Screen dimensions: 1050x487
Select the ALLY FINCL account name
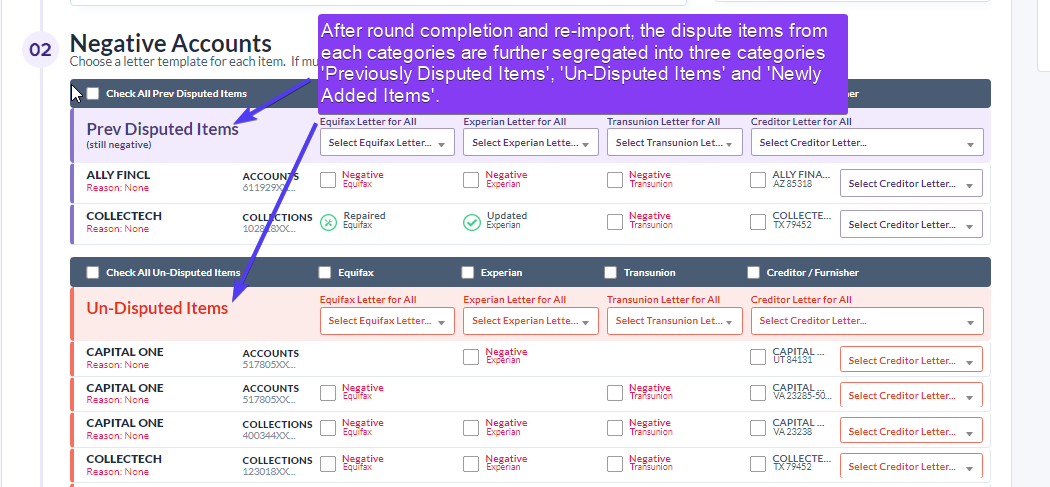pos(118,175)
